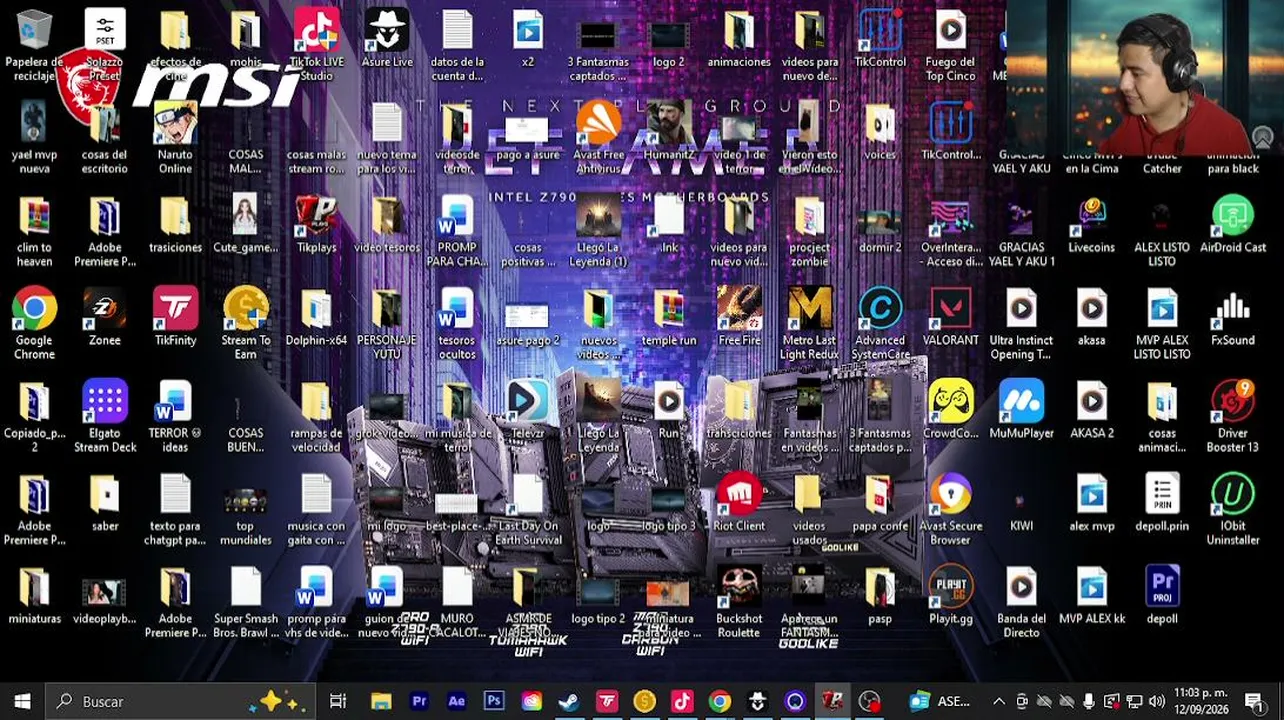Viewport: 1284px width, 720px height.
Task: Select the Zonee desktop shortcut
Action: pos(105,318)
